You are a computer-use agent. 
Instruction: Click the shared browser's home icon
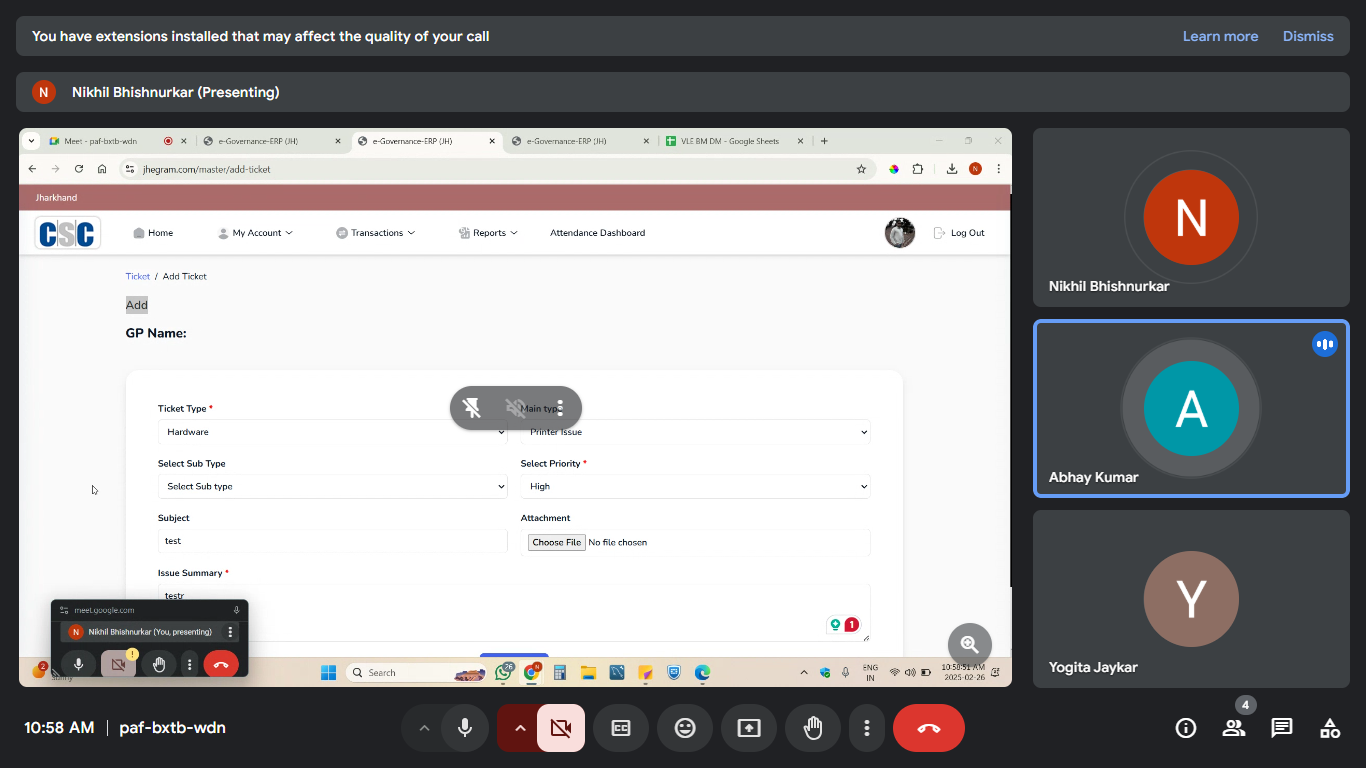[102, 169]
